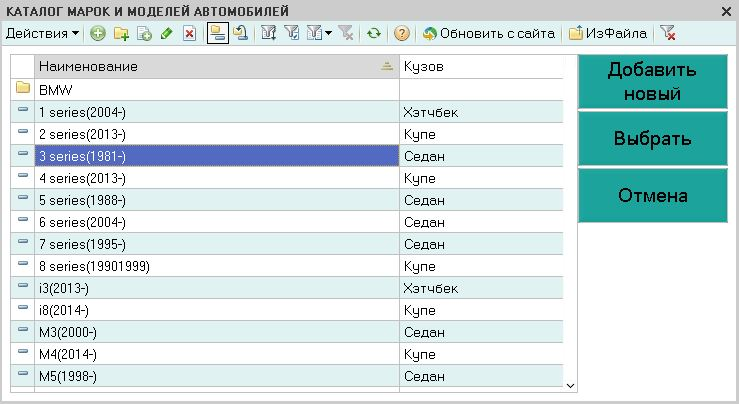
Task: Click Купе cell in 8 series row
Action: 481,266
